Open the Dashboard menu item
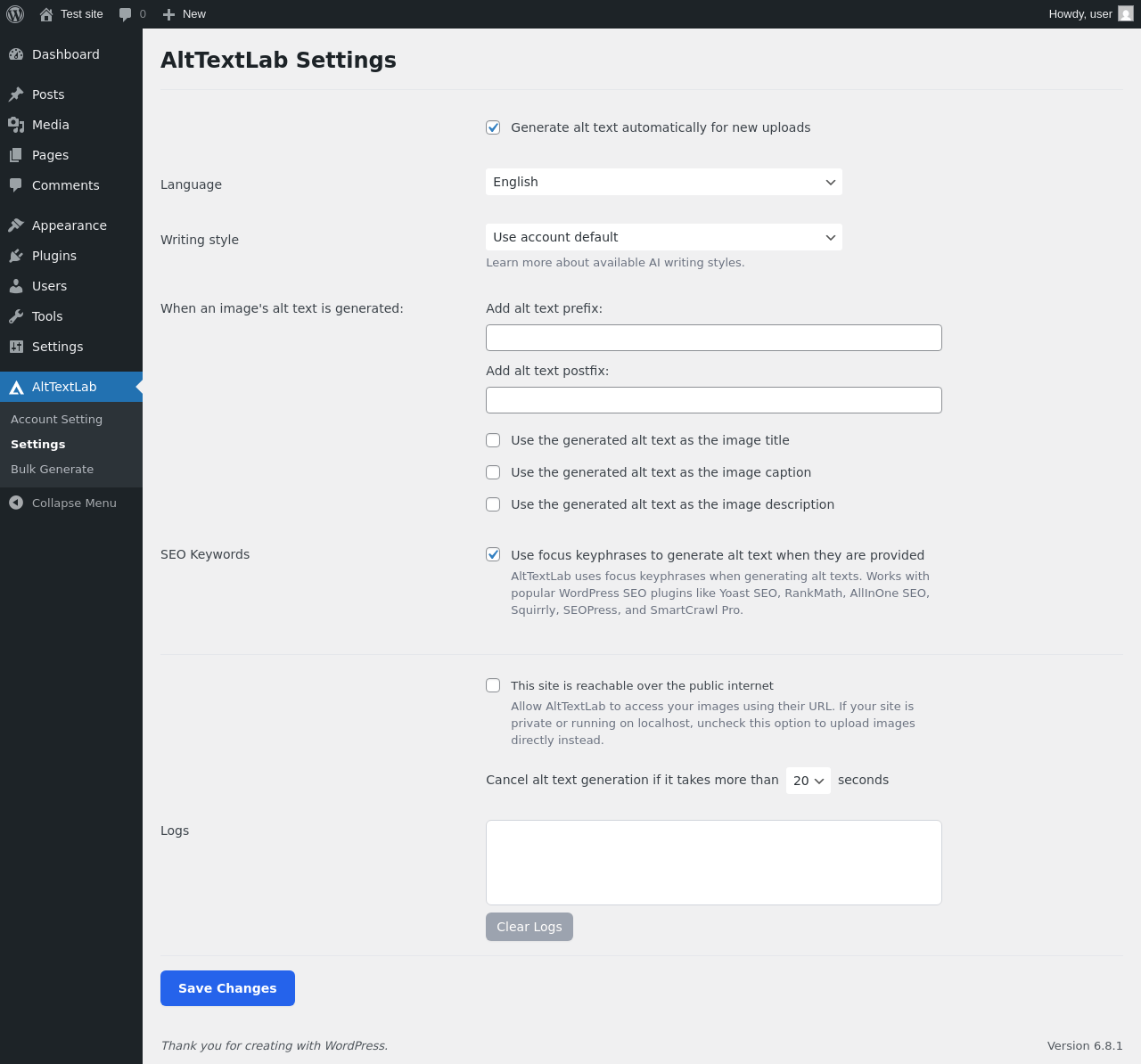Viewport: 1141px width, 1064px height. [66, 54]
